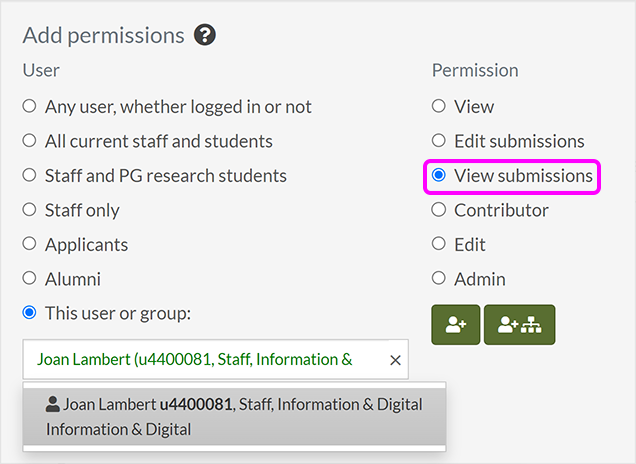Click the add user group hierarchy button

pos(519,324)
